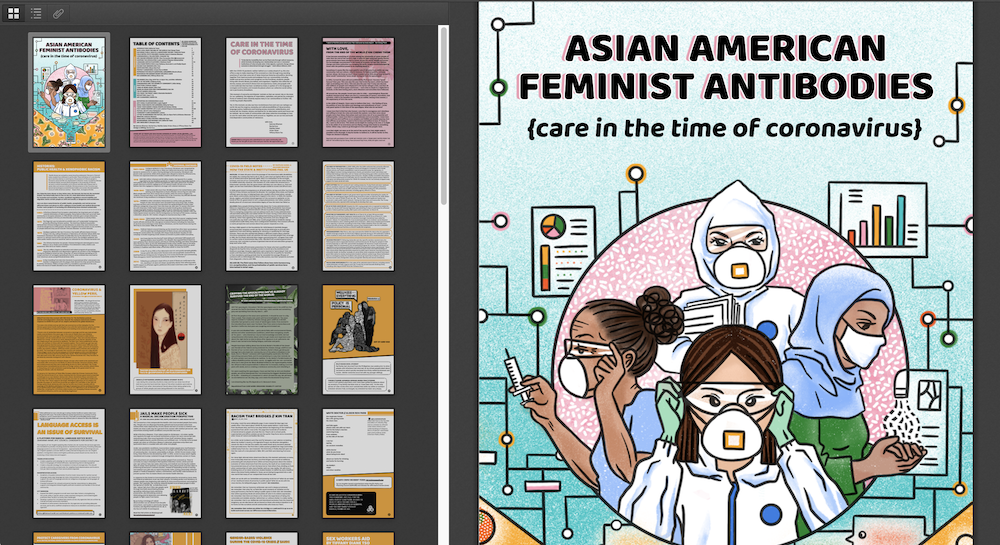Open the green leafy bordered page thumbnail
1000x545 pixels.
(261, 340)
